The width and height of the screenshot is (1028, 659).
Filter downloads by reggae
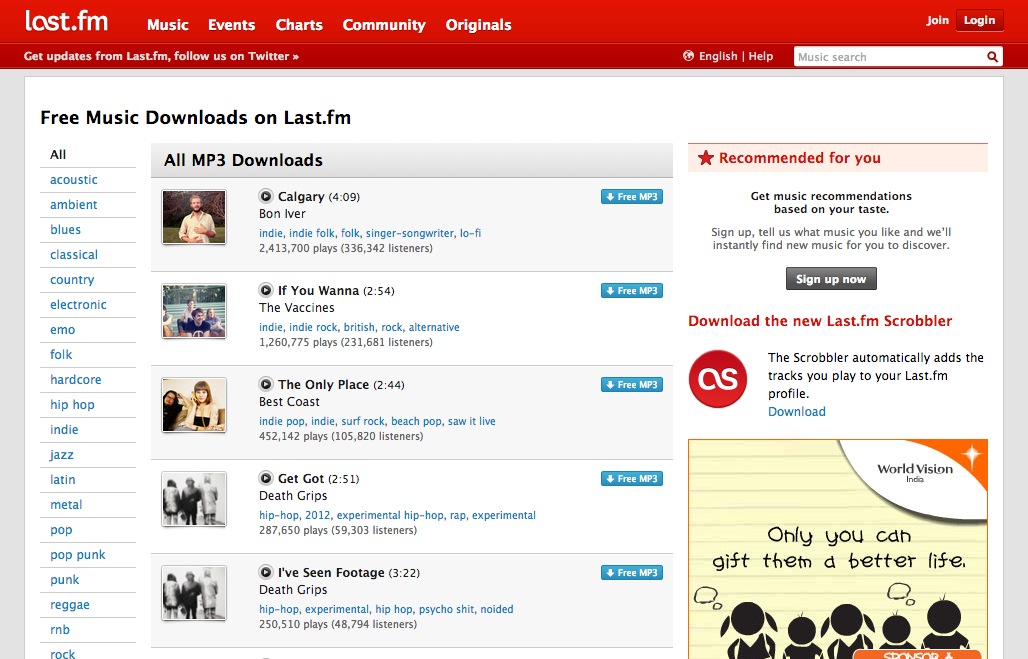coord(69,605)
